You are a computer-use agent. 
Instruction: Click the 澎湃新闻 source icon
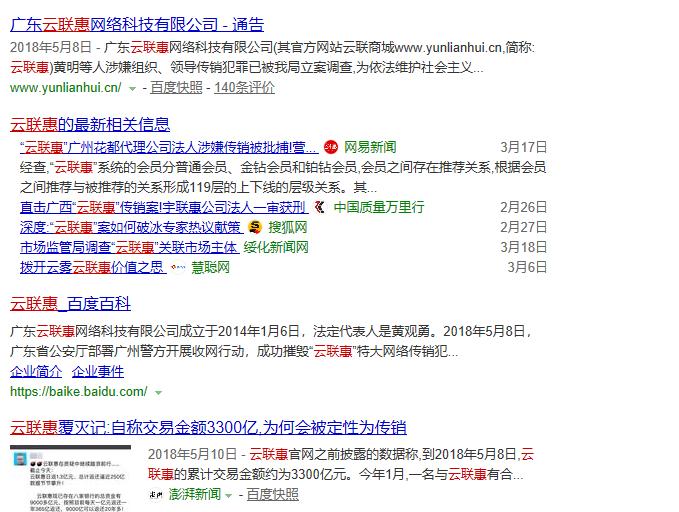[156, 494]
